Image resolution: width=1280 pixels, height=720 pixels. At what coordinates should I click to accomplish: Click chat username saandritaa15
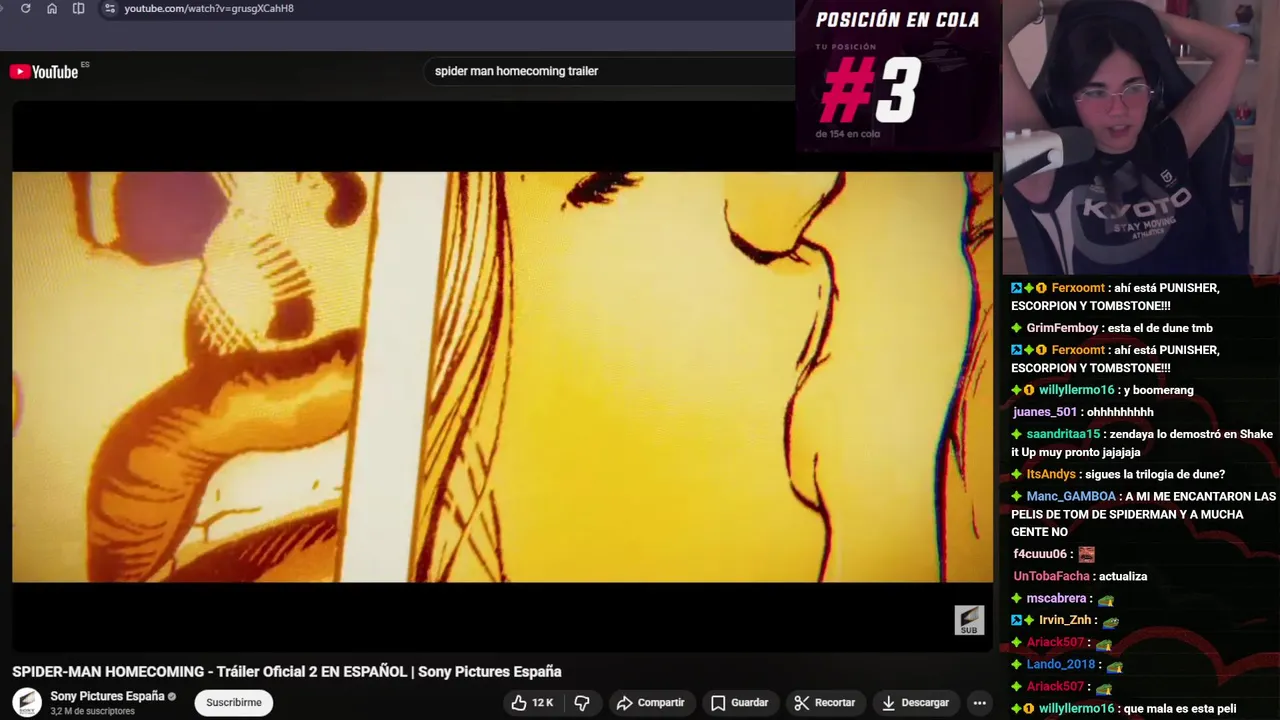click(1063, 434)
